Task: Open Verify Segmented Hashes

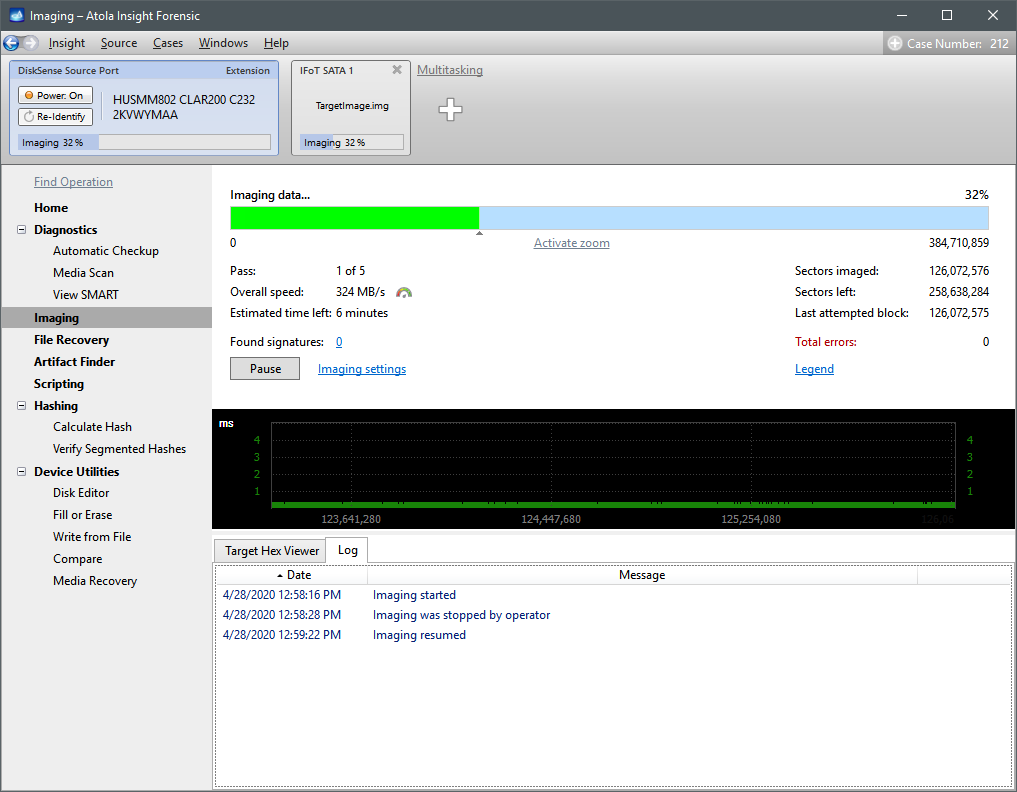Action: point(119,449)
